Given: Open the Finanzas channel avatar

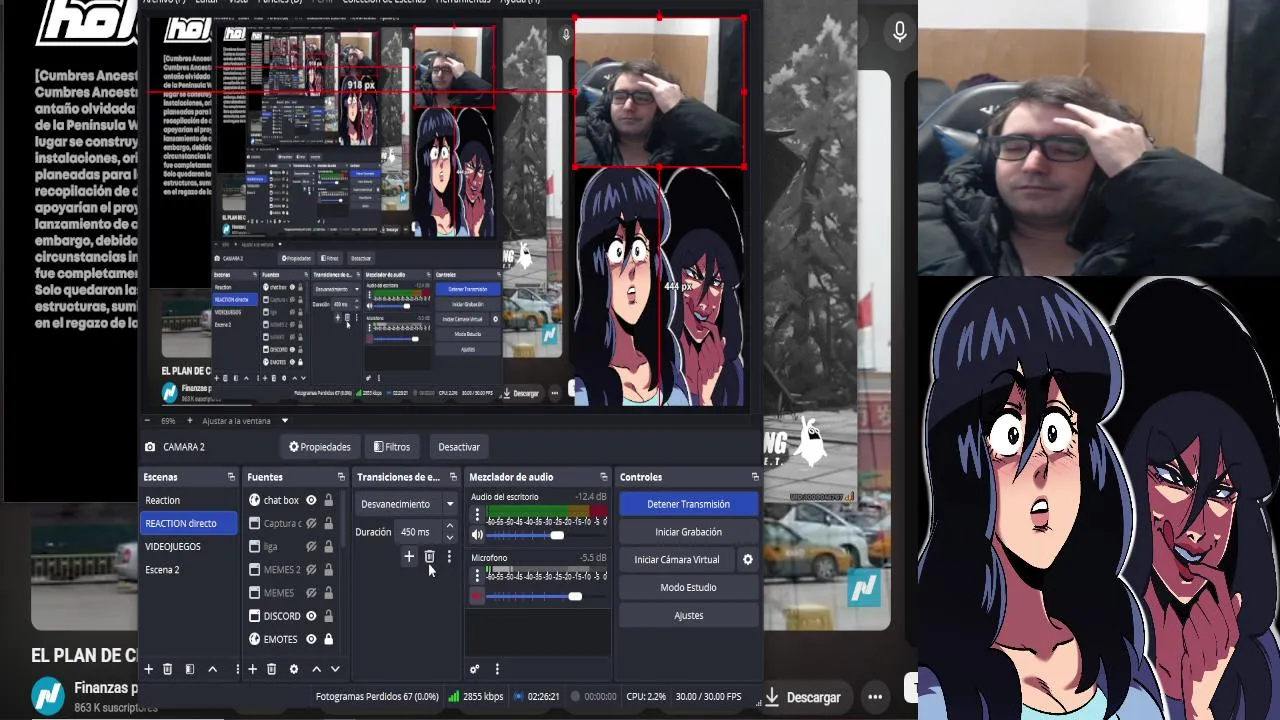Looking at the screenshot, I should [48, 696].
